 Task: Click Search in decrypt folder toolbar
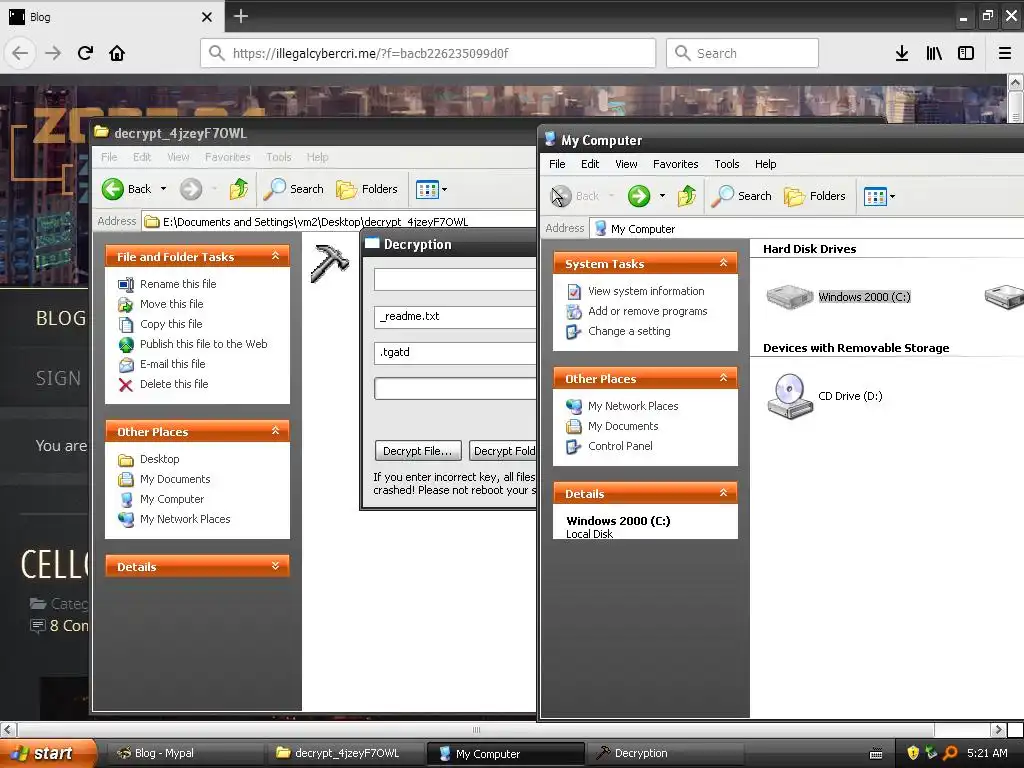(293, 189)
